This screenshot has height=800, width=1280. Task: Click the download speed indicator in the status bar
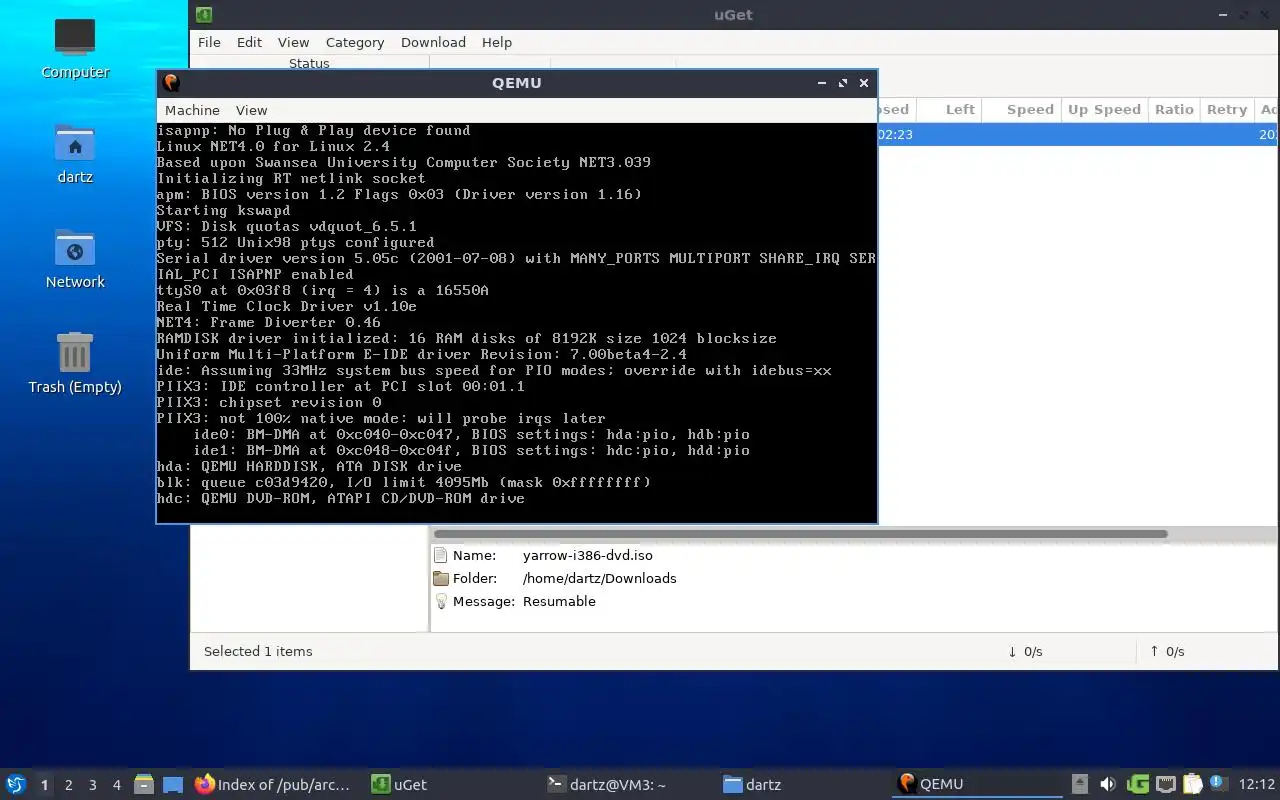(1025, 651)
